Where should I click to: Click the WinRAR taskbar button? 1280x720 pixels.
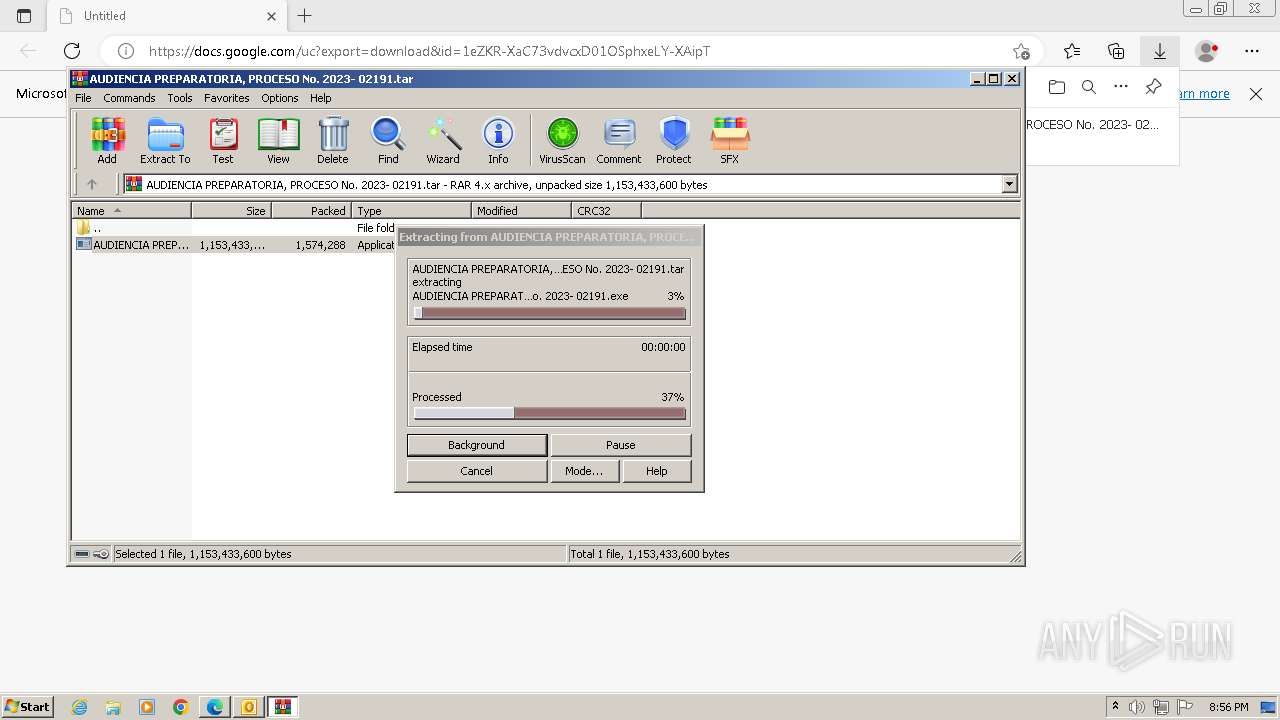tap(283, 707)
